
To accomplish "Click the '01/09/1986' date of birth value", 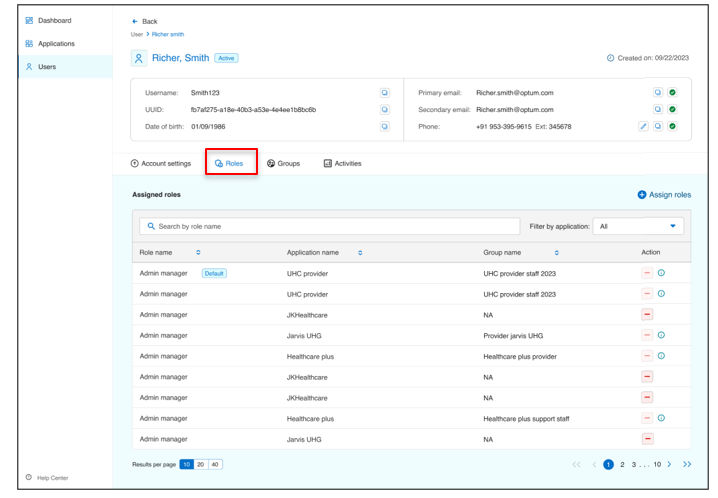I will pyautogui.click(x=208, y=127).
